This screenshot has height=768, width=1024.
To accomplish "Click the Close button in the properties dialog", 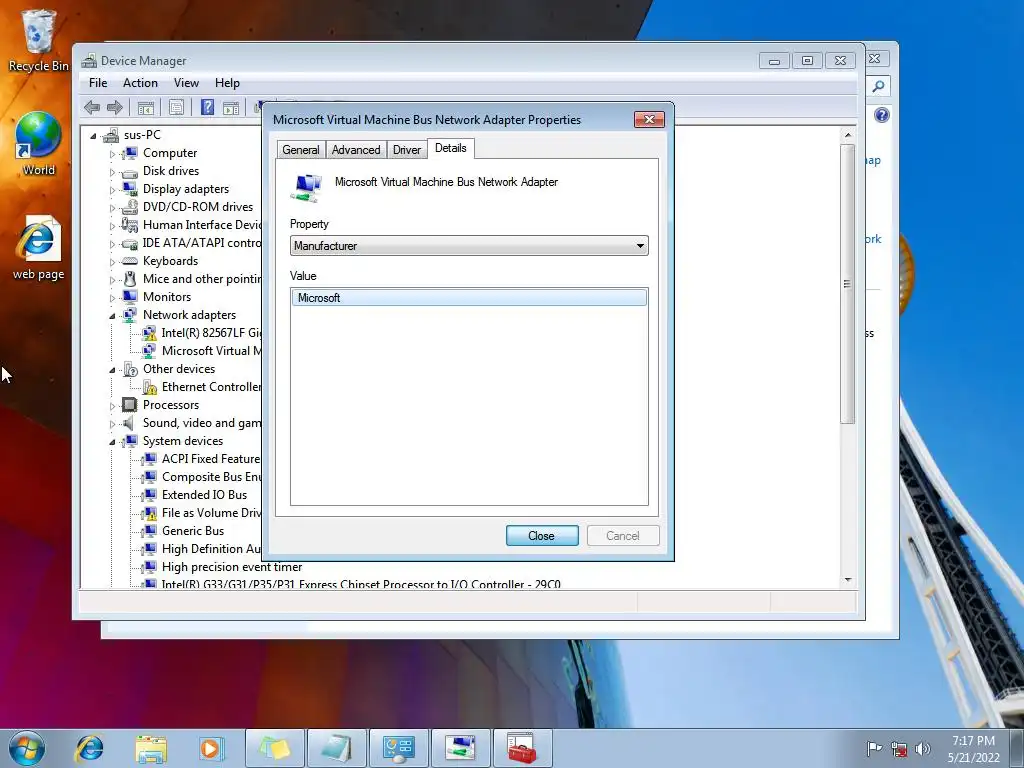I will (x=541, y=536).
